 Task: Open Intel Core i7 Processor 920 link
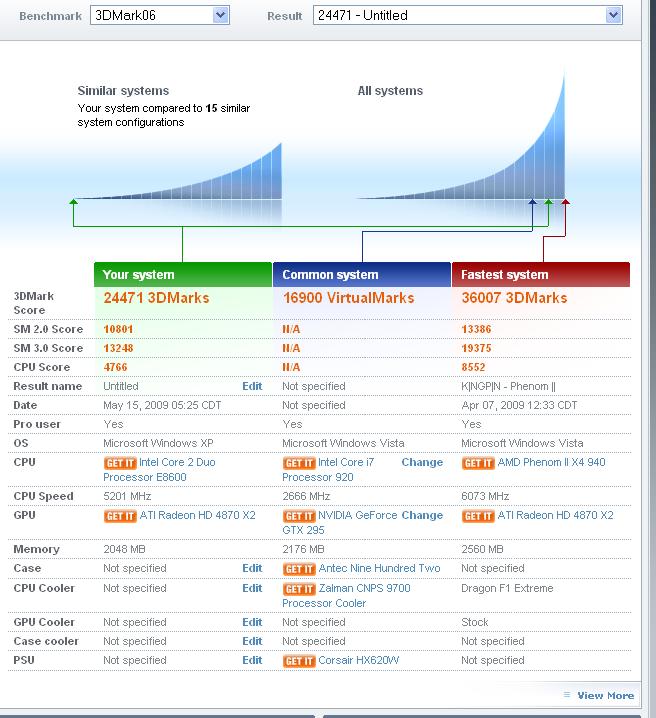tap(328, 470)
